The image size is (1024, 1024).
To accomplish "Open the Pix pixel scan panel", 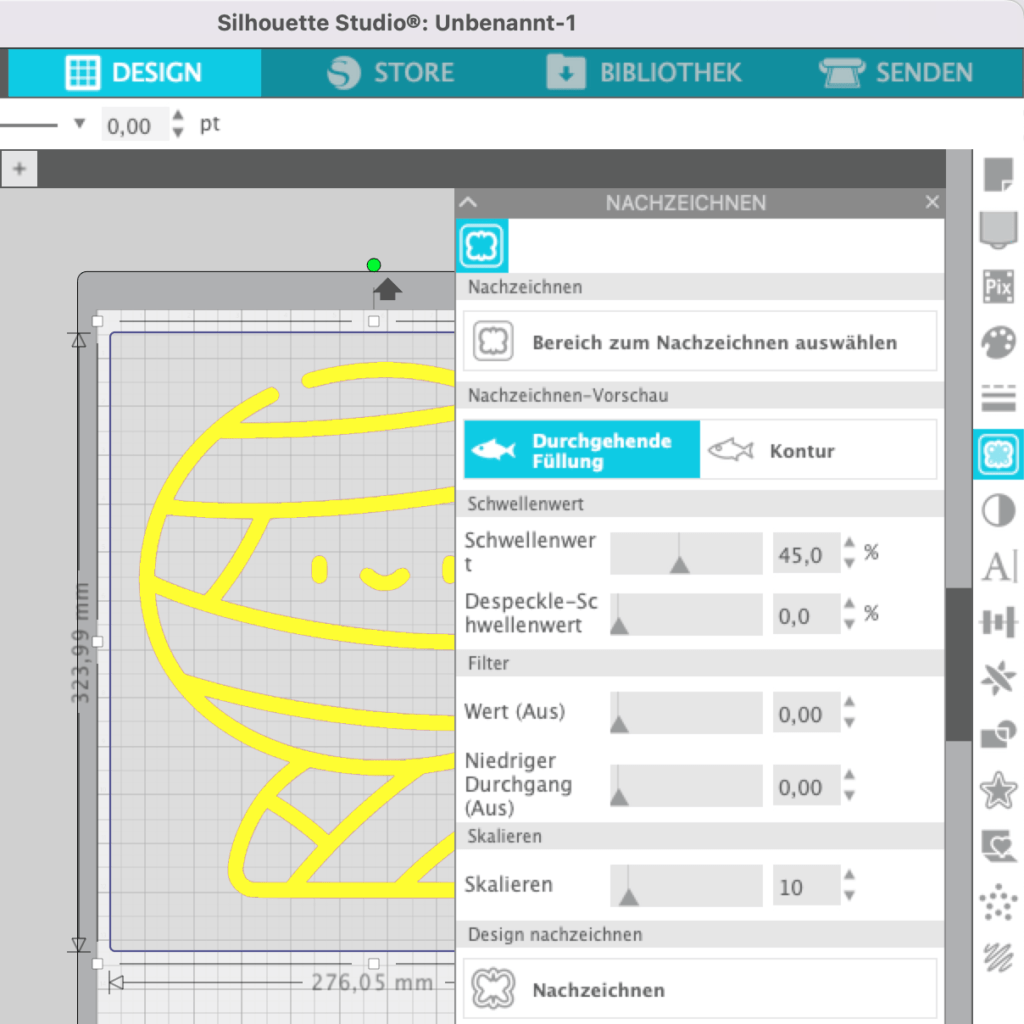I will [998, 287].
